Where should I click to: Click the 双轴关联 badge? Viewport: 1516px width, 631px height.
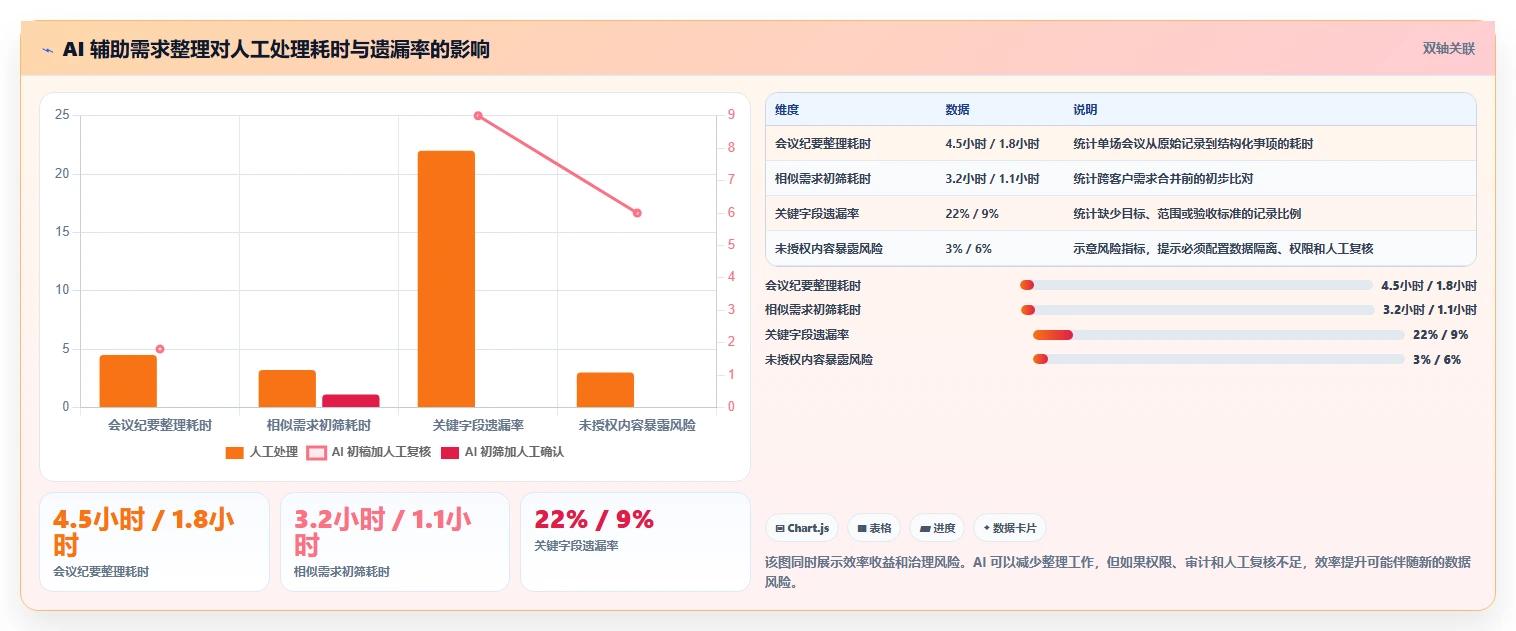point(1449,48)
